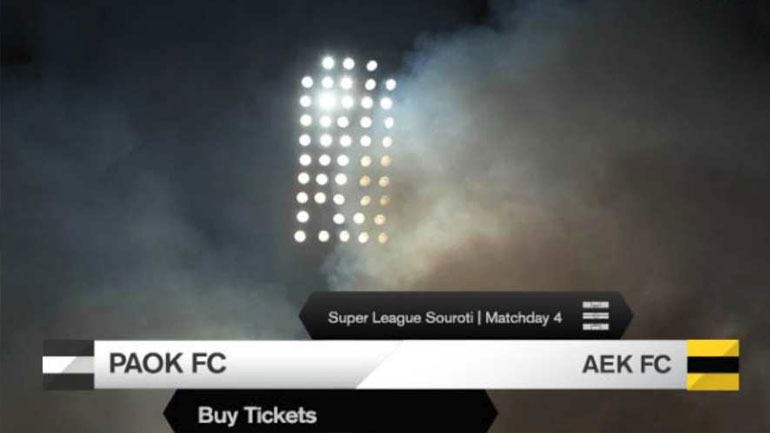
Task: Open the dark league info bar
Action: coord(466,316)
